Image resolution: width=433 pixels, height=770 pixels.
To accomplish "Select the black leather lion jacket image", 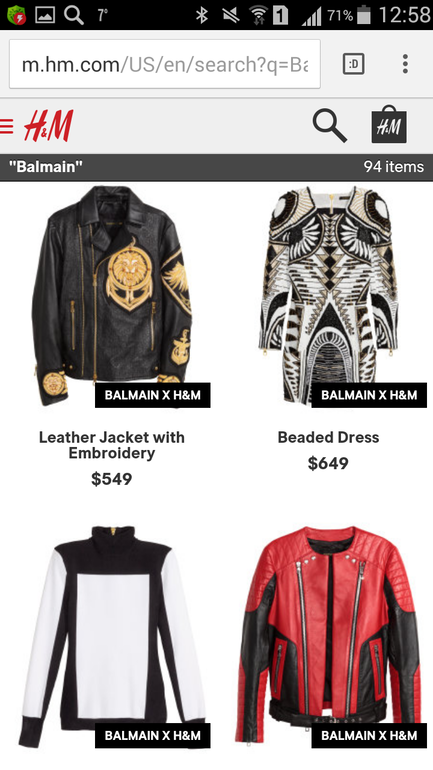I will click(112, 296).
